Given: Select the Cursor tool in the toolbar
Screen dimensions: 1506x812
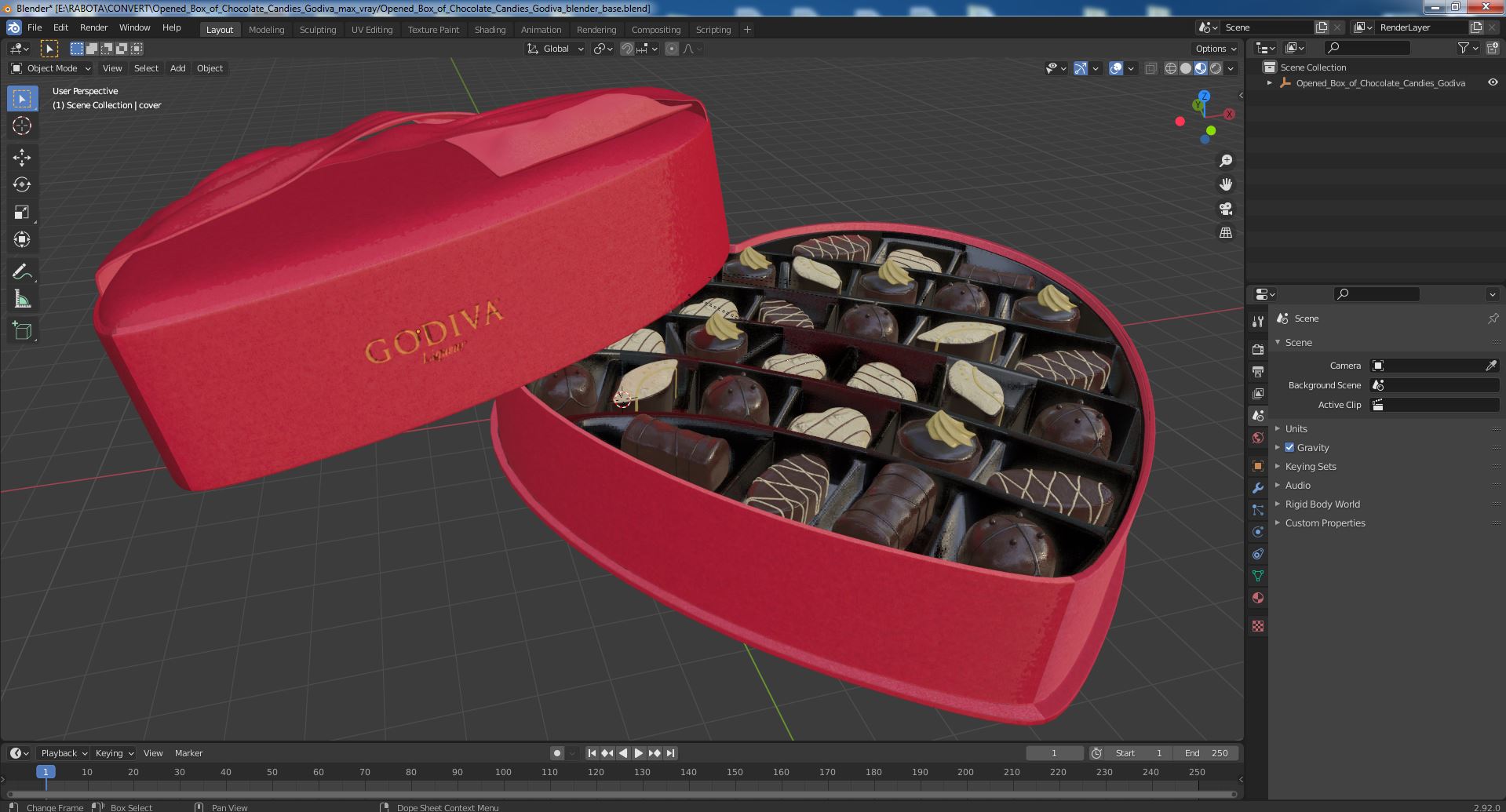Looking at the screenshot, I should click(22, 126).
